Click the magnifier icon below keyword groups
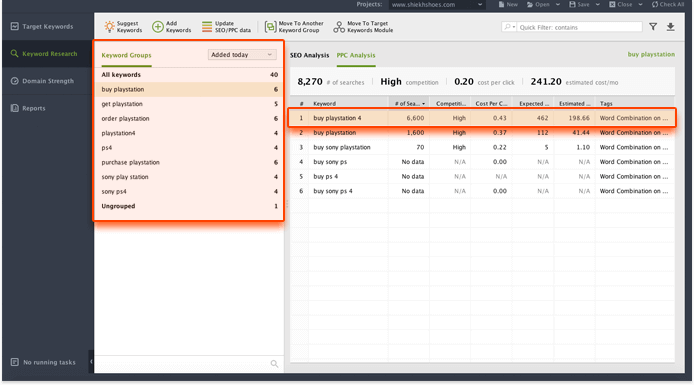The image size is (694, 385). 274,364
